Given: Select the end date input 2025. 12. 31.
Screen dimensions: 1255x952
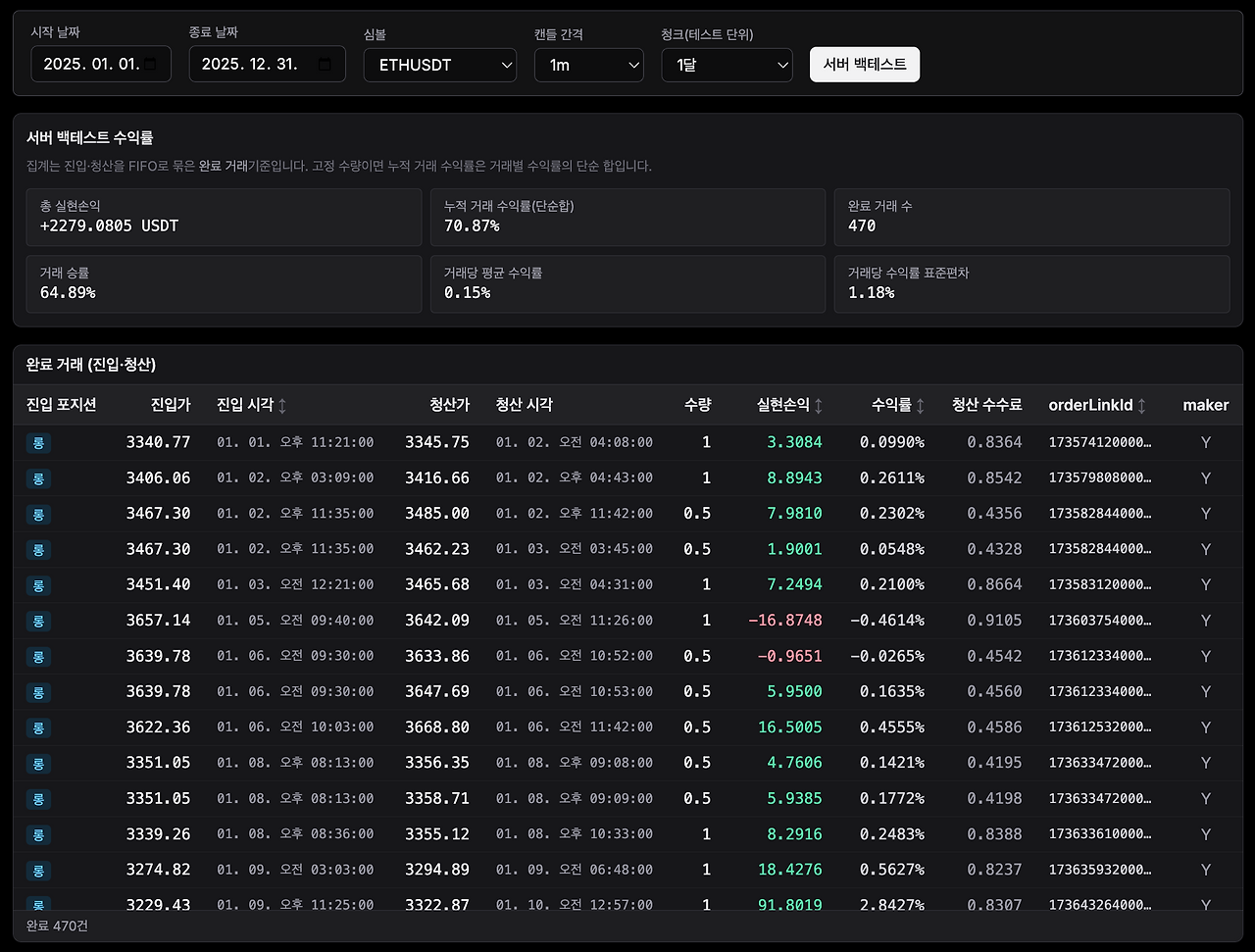Looking at the screenshot, I should click(268, 65).
